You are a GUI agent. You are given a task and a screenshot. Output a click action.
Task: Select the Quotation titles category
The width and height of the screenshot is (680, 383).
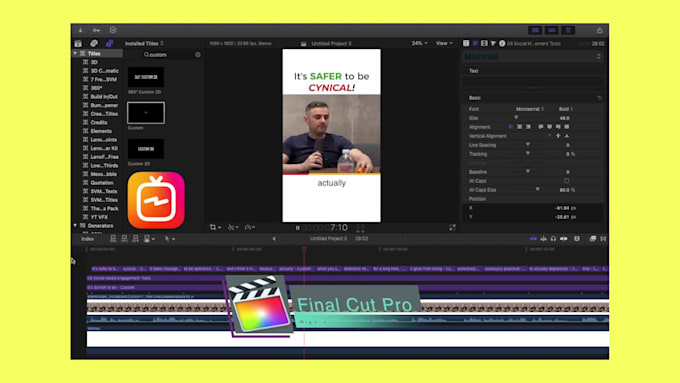pyautogui.click(x=102, y=183)
